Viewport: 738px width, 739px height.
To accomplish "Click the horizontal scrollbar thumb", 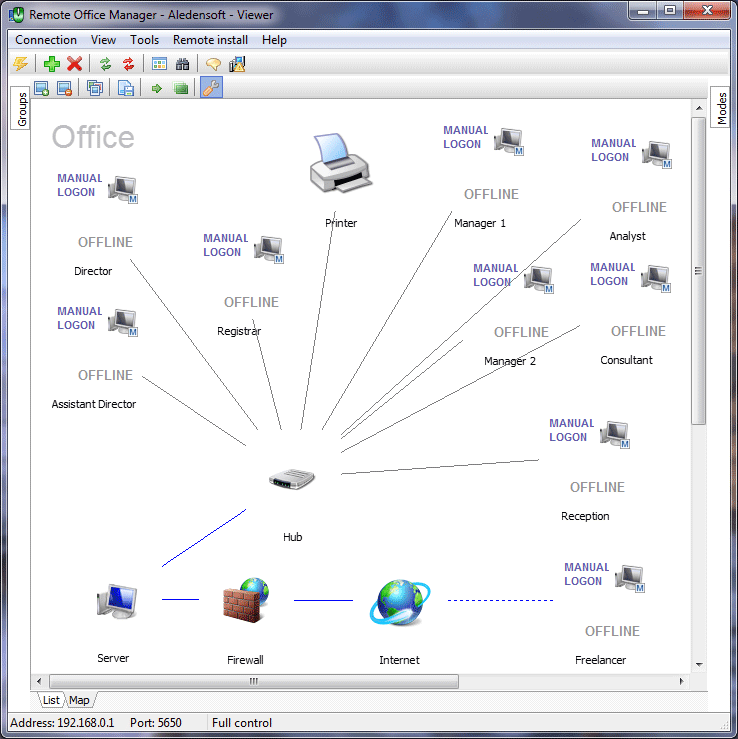I will 254,681.
